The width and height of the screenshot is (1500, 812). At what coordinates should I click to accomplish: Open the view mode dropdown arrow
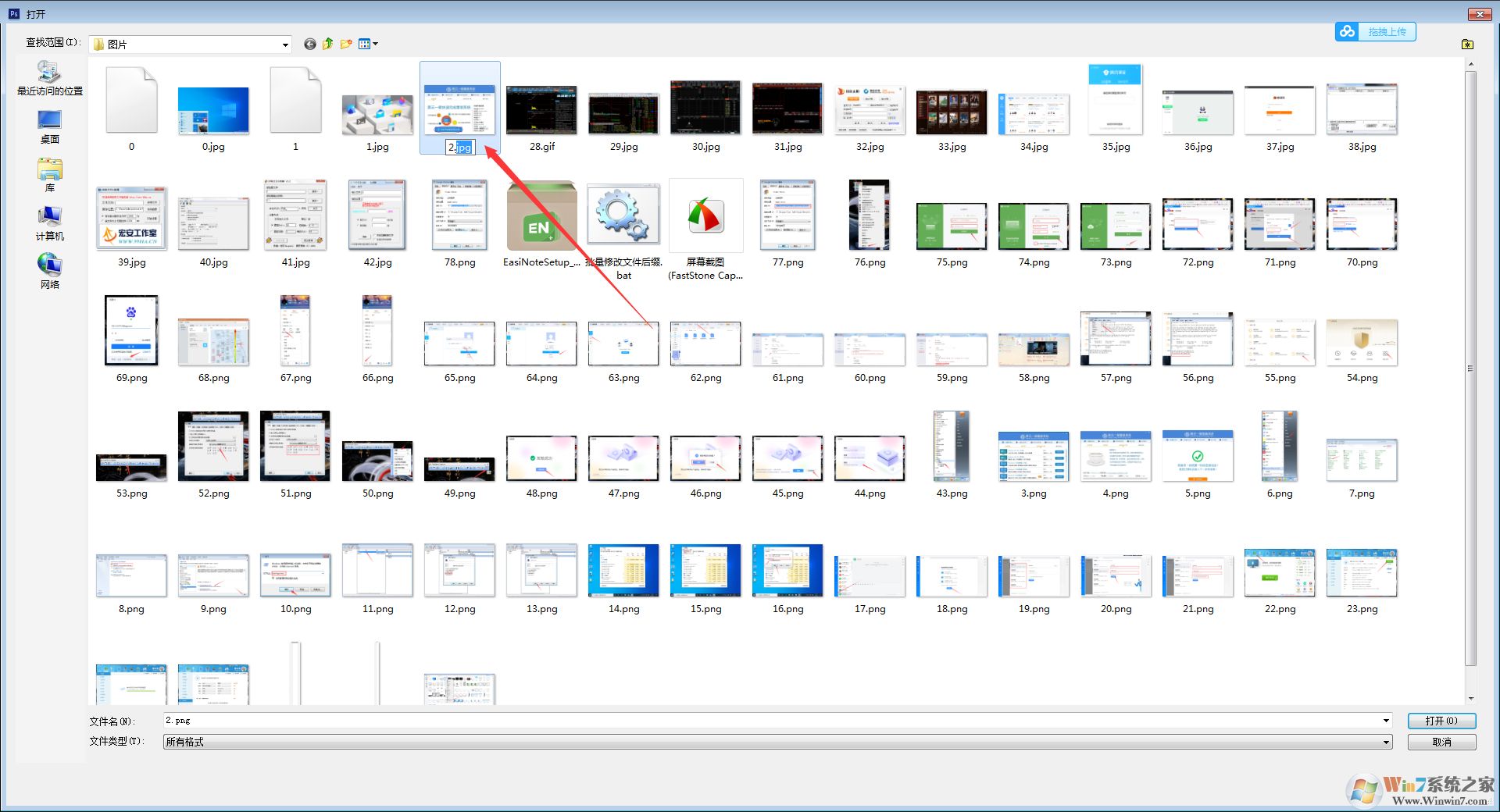coord(373,44)
